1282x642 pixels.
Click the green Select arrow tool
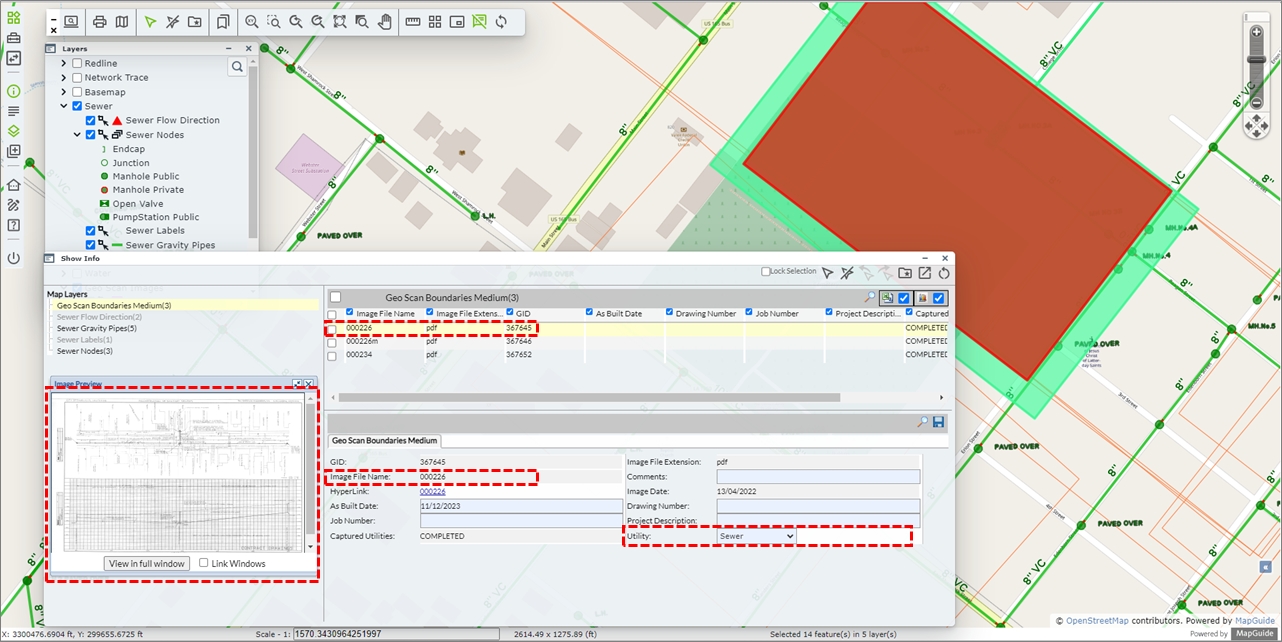pyautogui.click(x=150, y=21)
